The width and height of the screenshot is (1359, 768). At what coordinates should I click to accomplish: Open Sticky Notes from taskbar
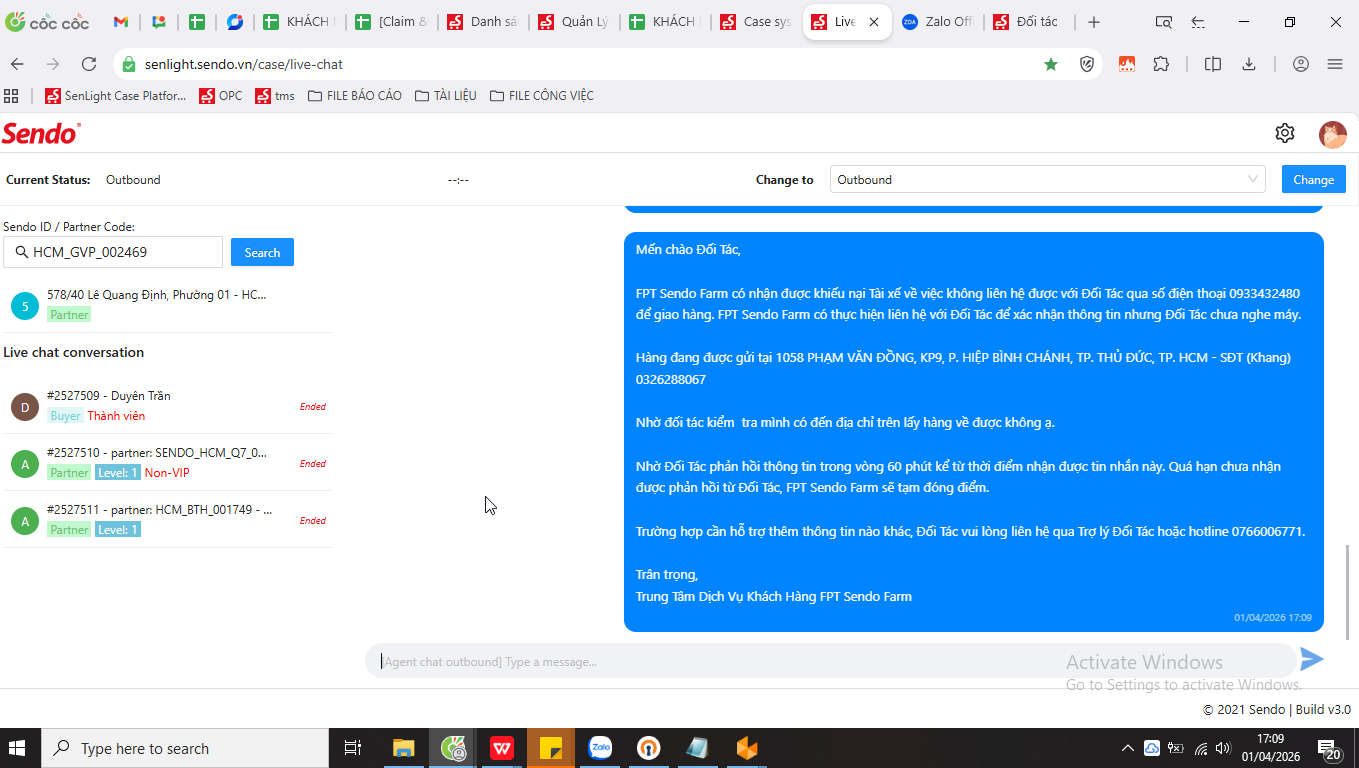pos(551,748)
